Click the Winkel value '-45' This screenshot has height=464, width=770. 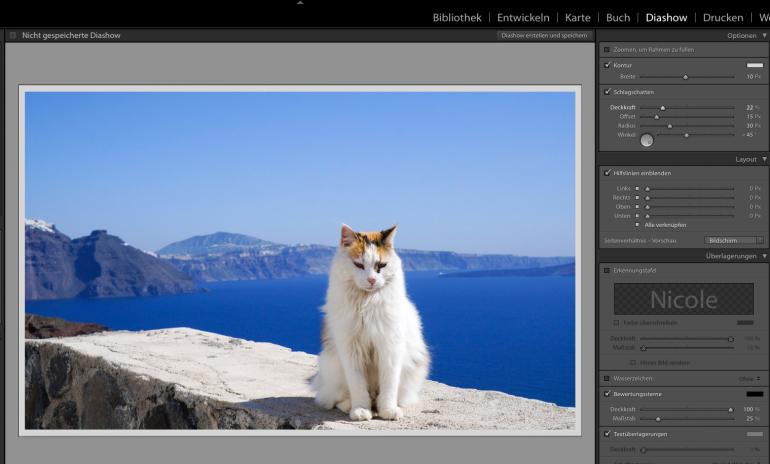pyautogui.click(x=748, y=135)
